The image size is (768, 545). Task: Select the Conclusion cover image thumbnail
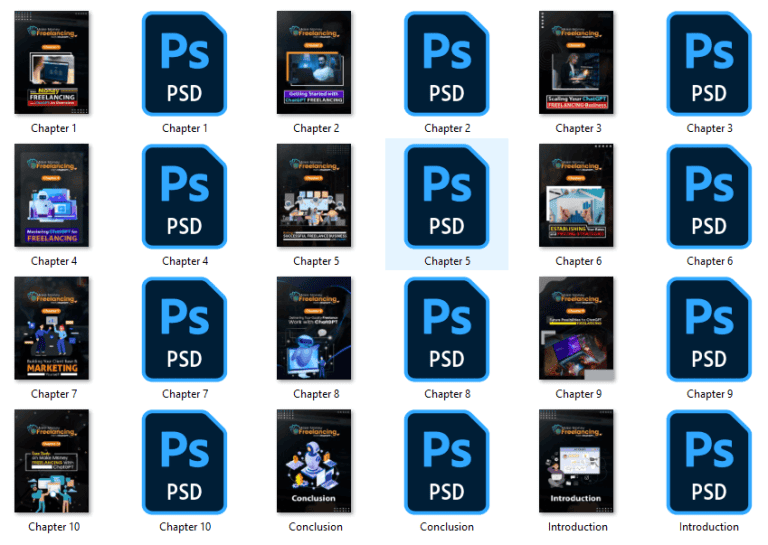coord(314,461)
